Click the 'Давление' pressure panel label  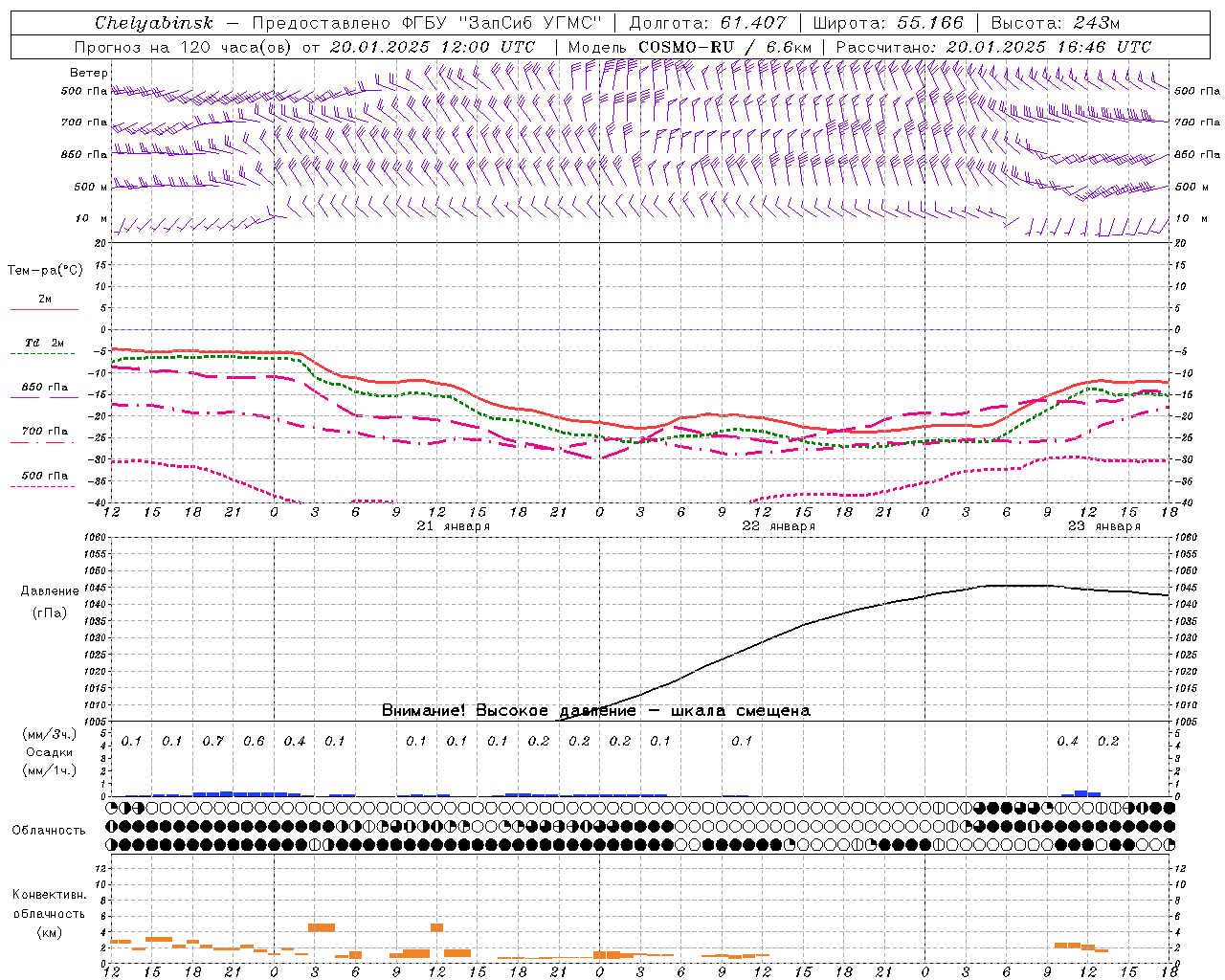click(50, 591)
